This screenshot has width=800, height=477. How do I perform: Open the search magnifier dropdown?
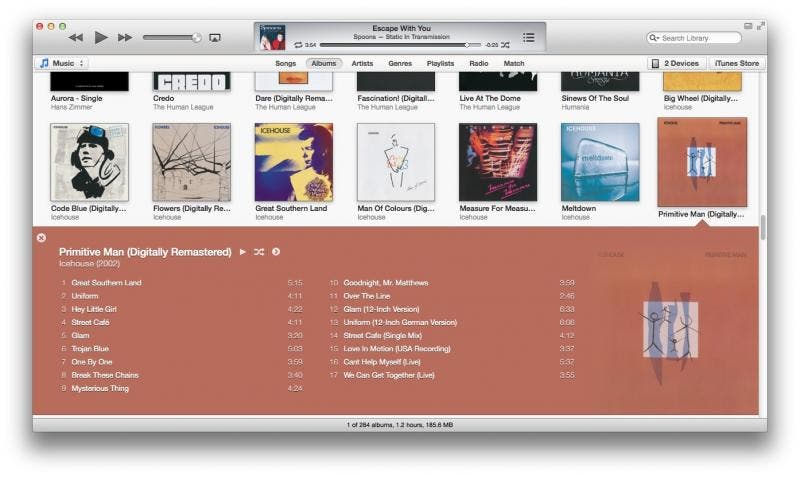click(654, 38)
